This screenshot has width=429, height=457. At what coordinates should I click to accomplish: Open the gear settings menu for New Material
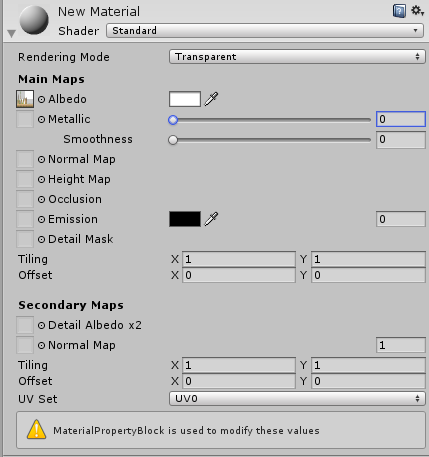(417, 11)
